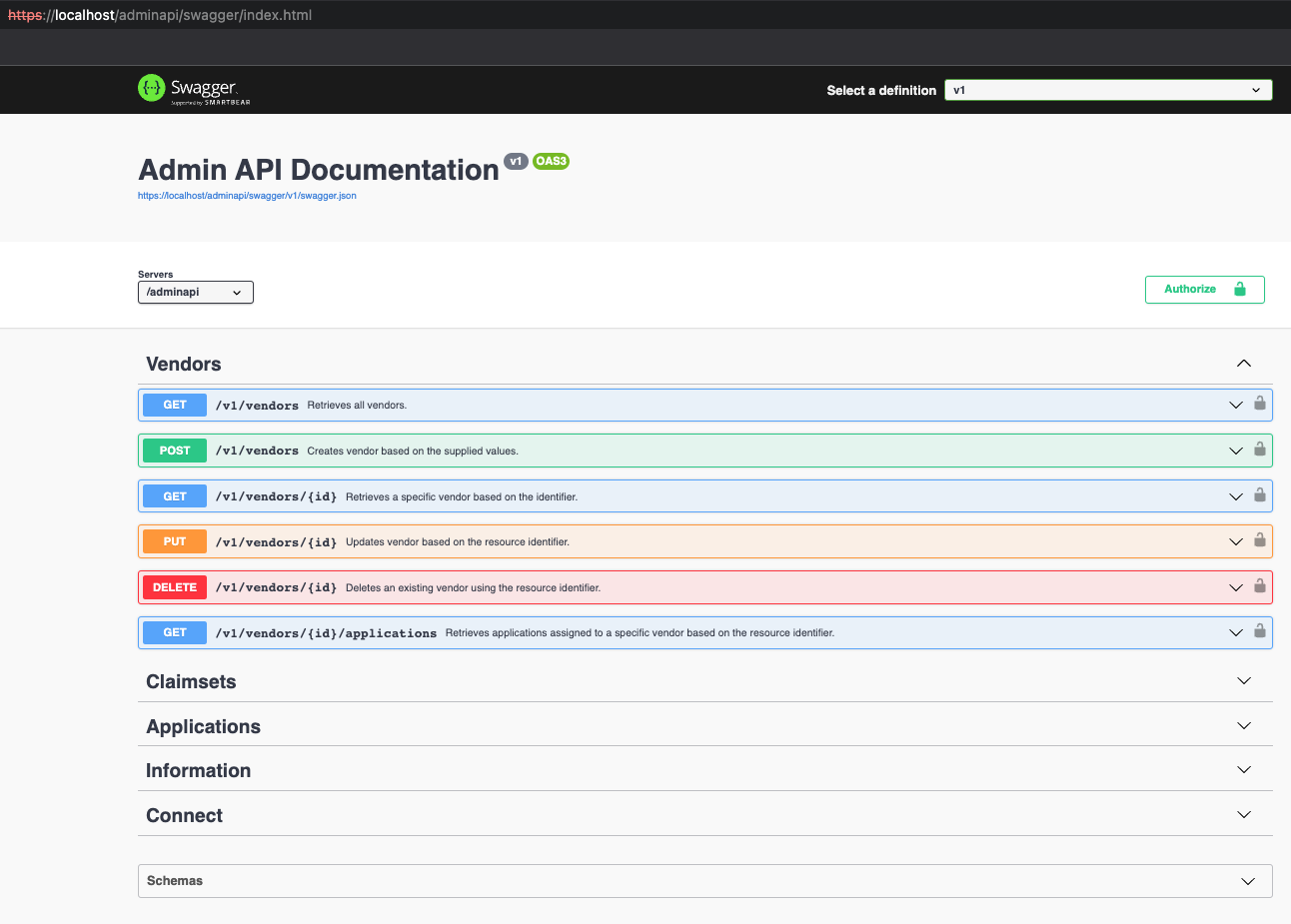Viewport: 1291px width, 924px height.
Task: Expand PUT /v1/vendors/{id} with its chevron
Action: (1236, 541)
